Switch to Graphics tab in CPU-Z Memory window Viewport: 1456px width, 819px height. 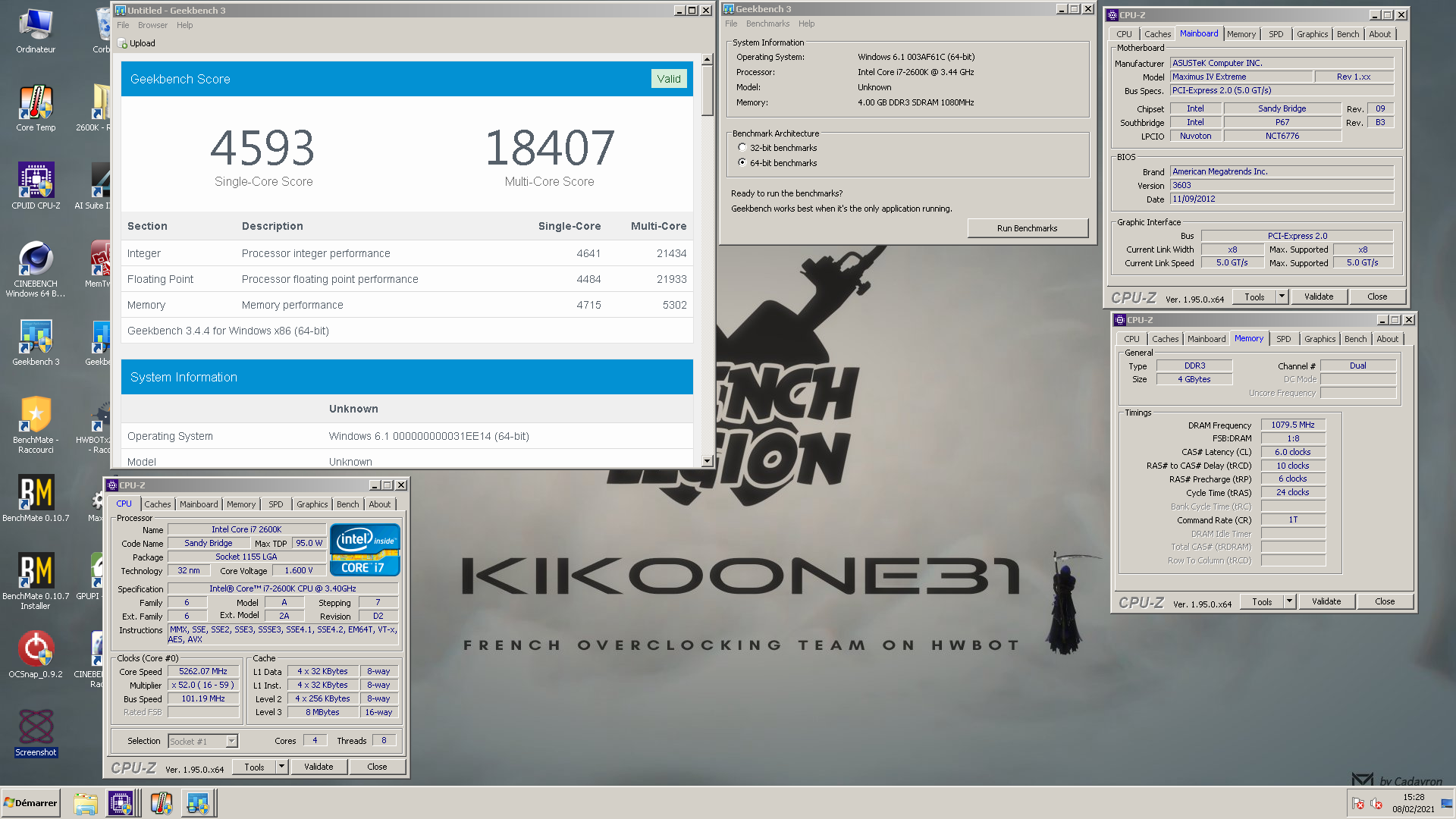point(1319,339)
